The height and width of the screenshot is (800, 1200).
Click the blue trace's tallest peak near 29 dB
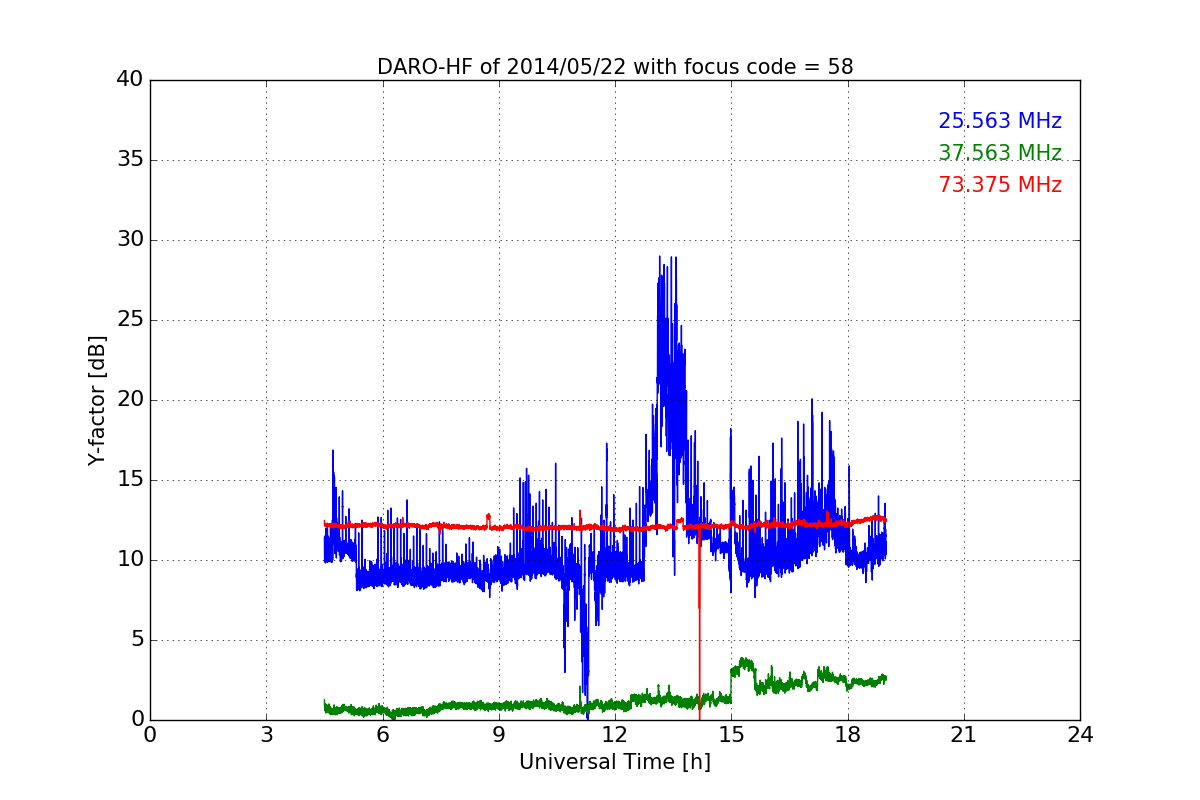point(660,258)
